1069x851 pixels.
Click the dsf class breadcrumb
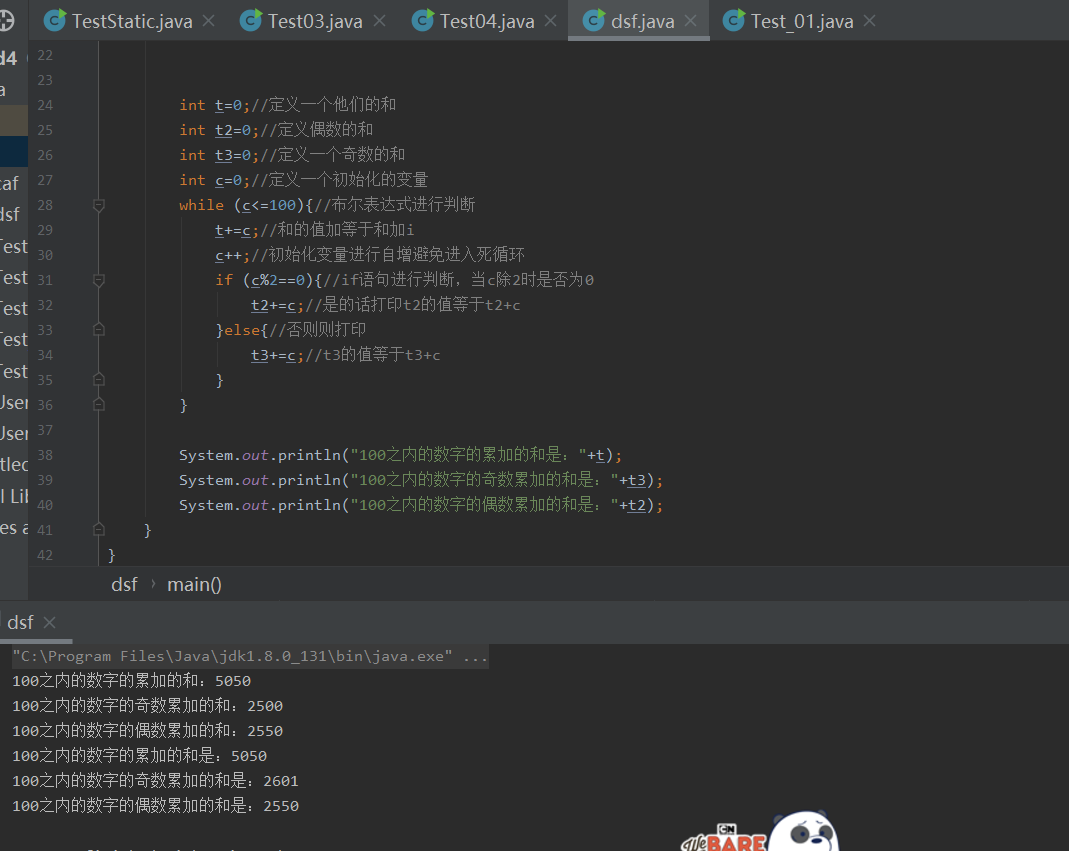[x=124, y=584]
